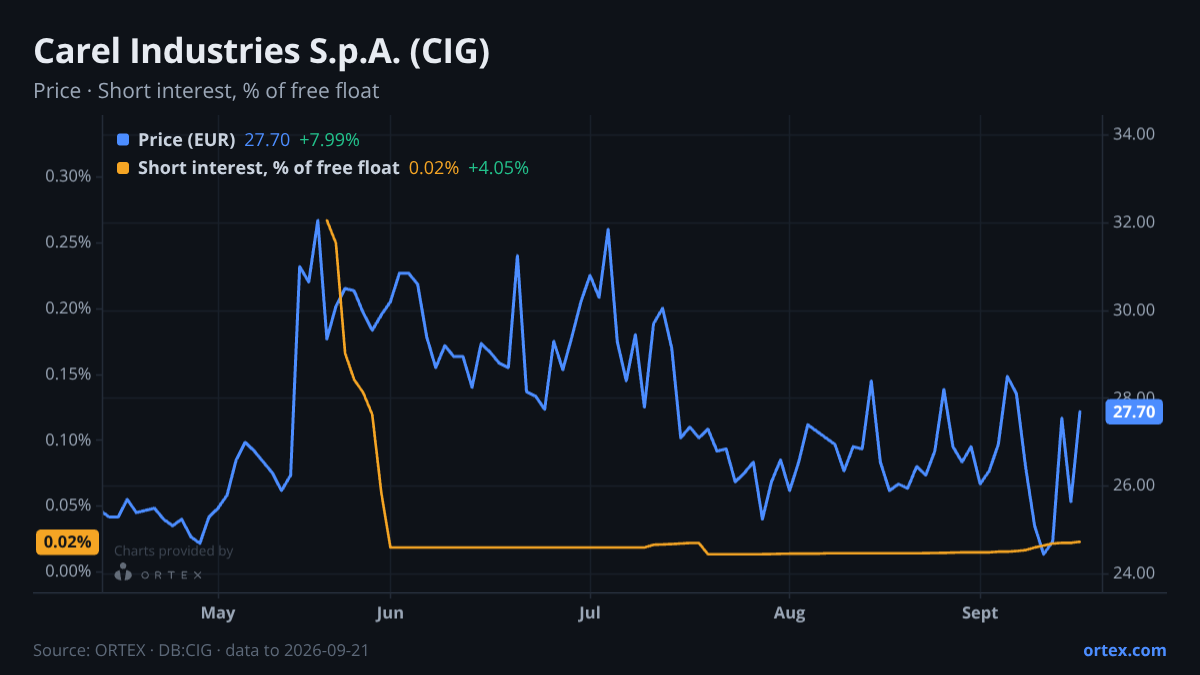Click the 0.05% left axis label
Screen dimensions: 1200x675
[x=68, y=505]
